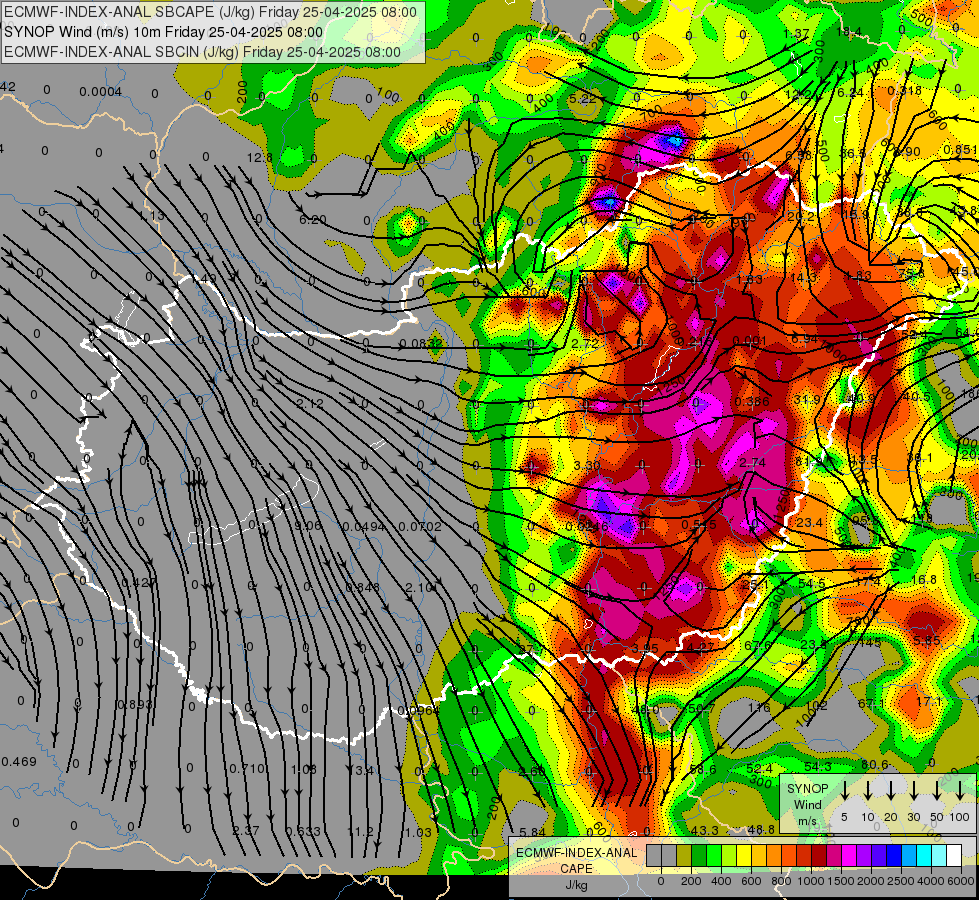Click station value 54.5
The width and height of the screenshot is (979, 900).
(812, 583)
